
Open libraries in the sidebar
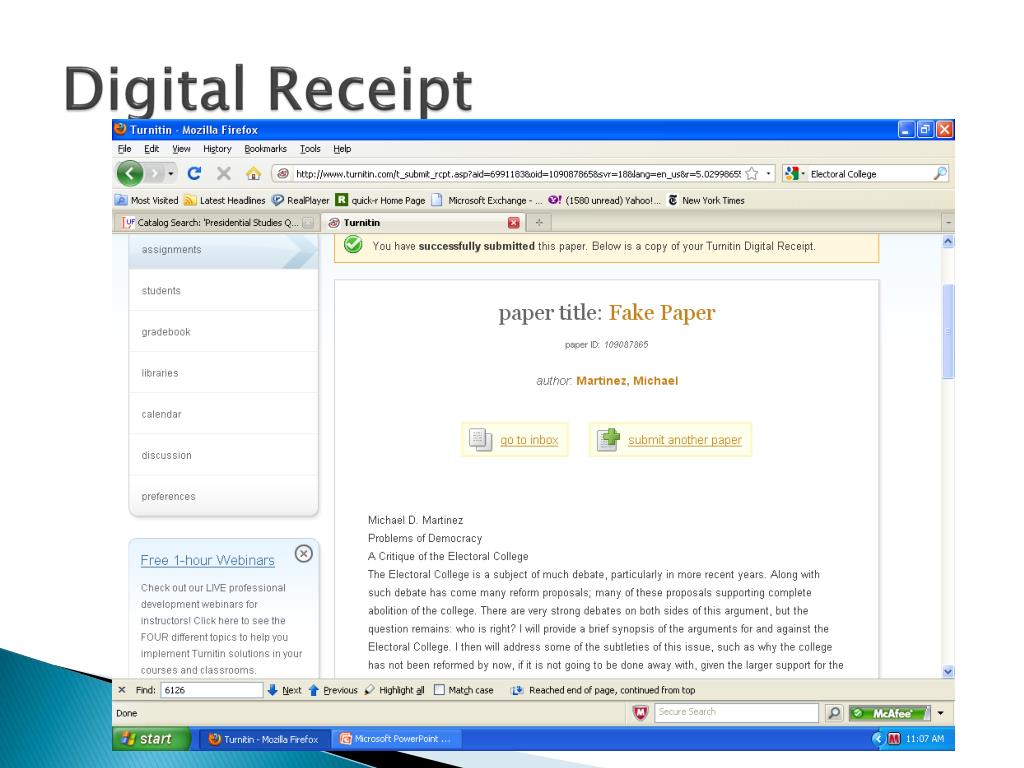[223, 373]
